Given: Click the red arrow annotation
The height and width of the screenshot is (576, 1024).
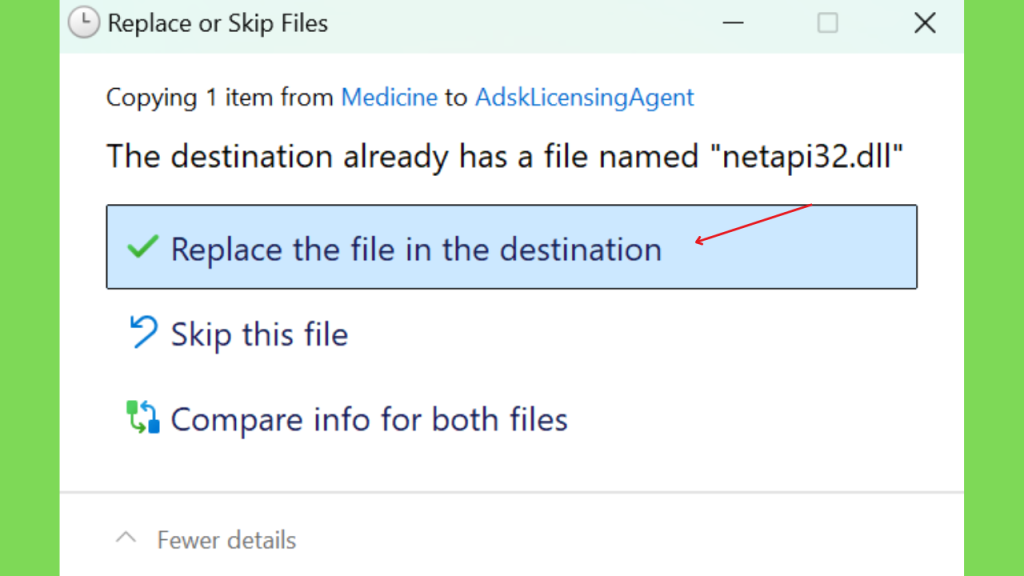Looking at the screenshot, I should pos(753,224).
